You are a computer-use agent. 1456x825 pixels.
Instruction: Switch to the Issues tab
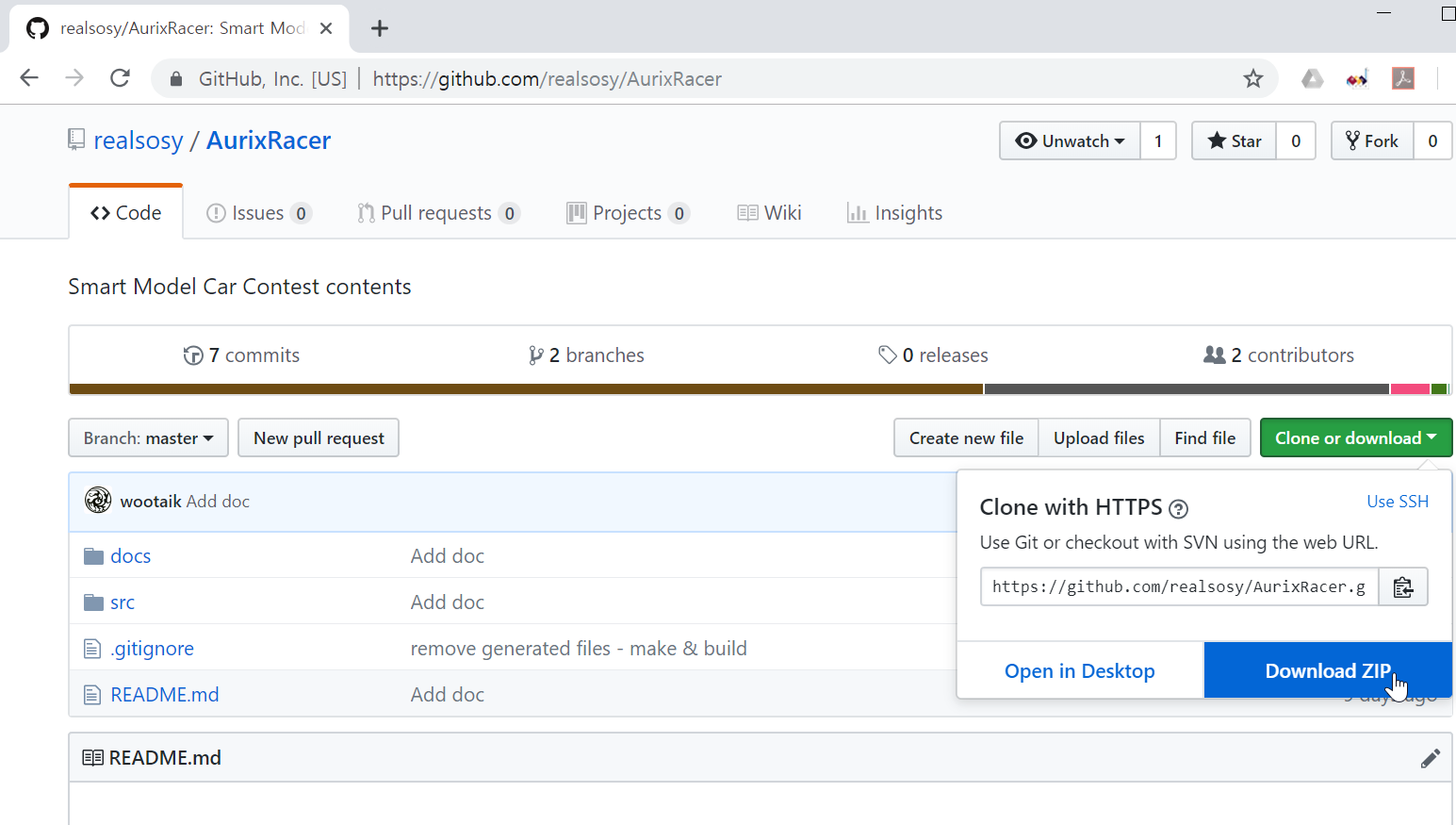point(258,213)
